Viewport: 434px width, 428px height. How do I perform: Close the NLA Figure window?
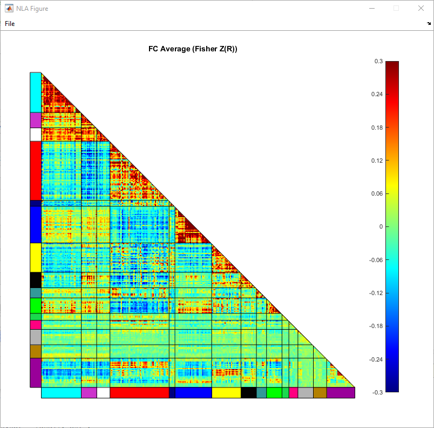[421, 8]
